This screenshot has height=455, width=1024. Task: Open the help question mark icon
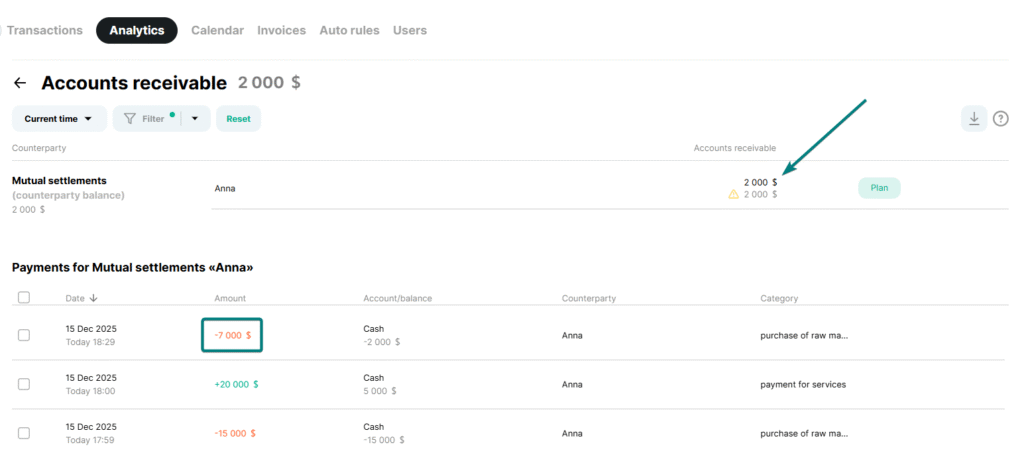[1000, 119]
